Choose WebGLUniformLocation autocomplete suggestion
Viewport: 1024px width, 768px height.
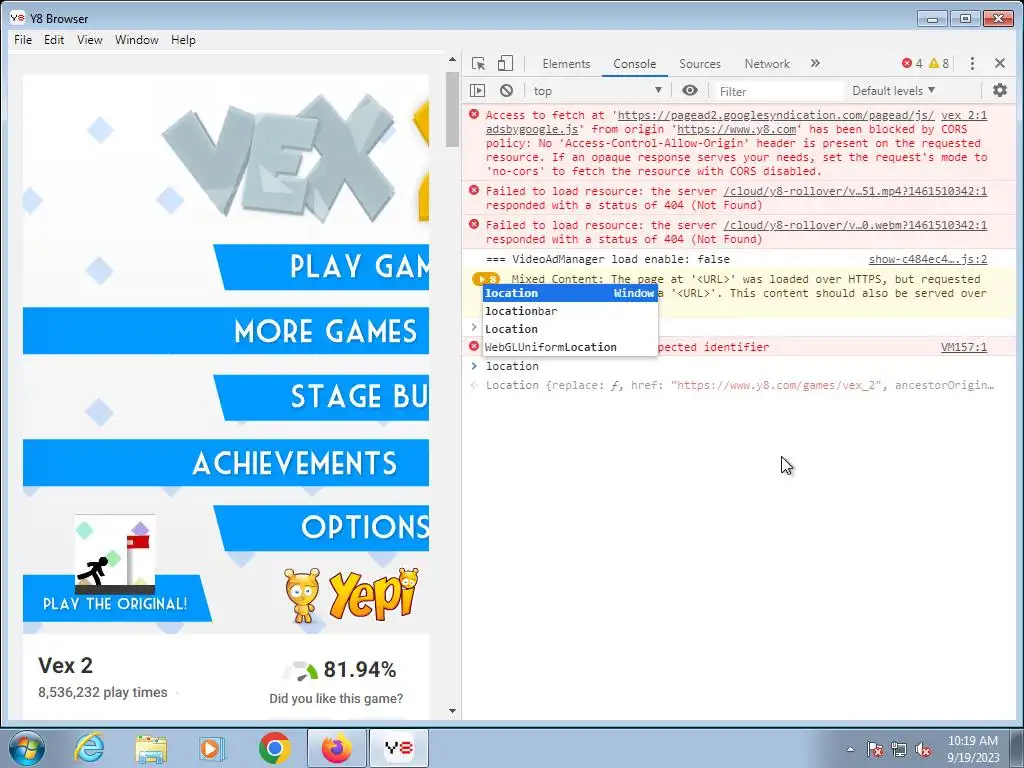(569, 347)
